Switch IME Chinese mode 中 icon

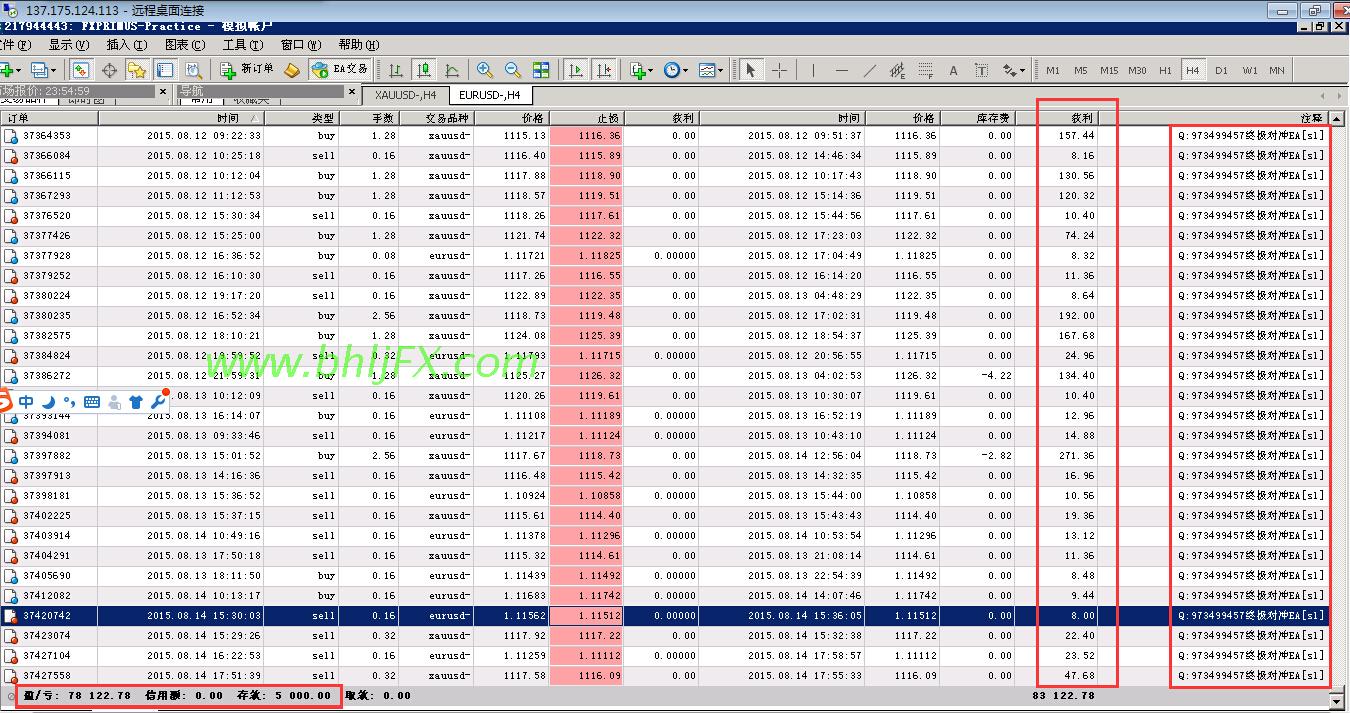26,401
